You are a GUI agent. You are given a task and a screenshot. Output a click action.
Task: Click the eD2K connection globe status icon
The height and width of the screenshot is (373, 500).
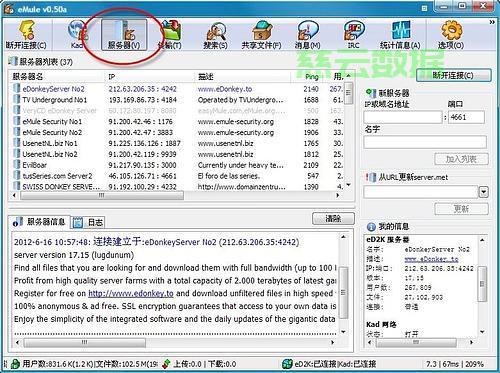coord(287,364)
